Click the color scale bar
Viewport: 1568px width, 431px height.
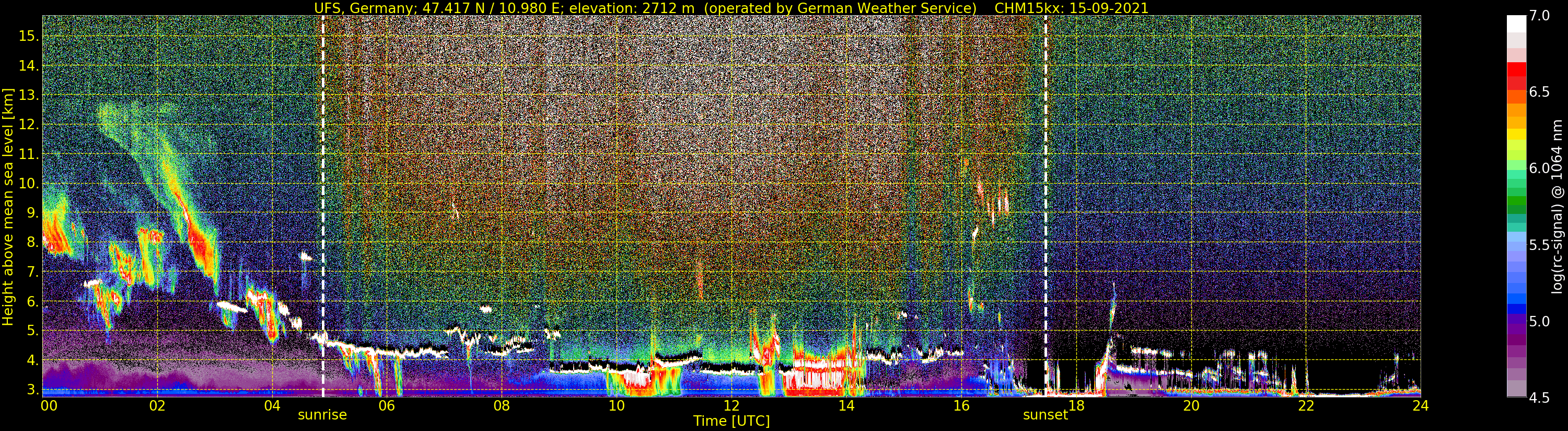click(1516, 206)
